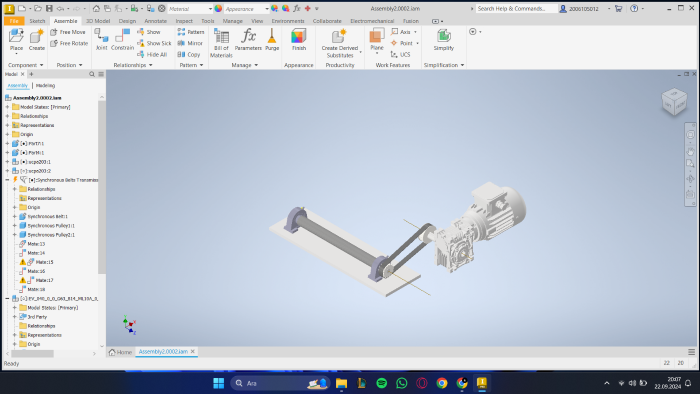The image size is (700, 394).
Task: Click the ViewCube in the viewport
Action: [674, 102]
